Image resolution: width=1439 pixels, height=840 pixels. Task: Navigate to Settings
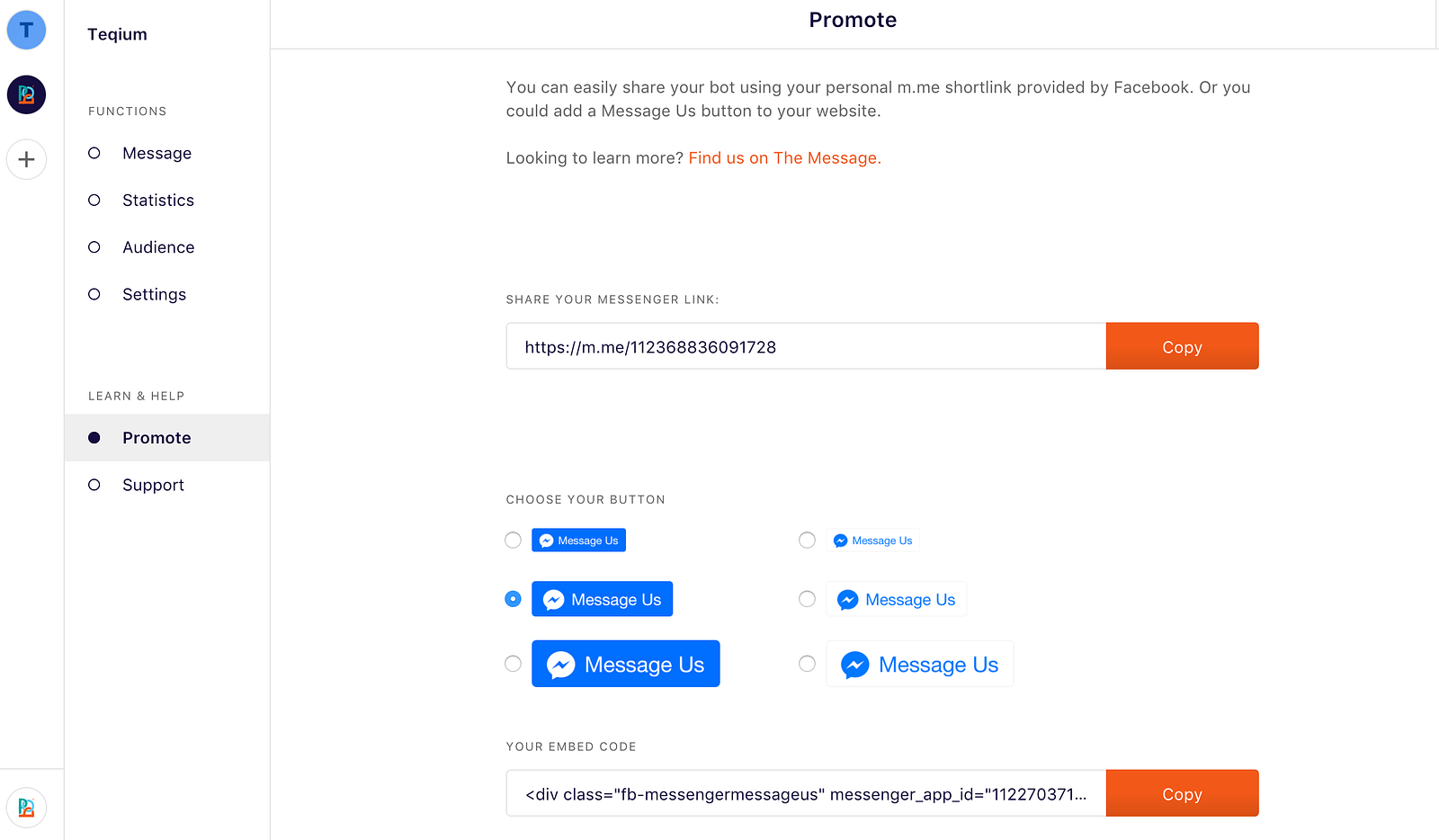154,295
